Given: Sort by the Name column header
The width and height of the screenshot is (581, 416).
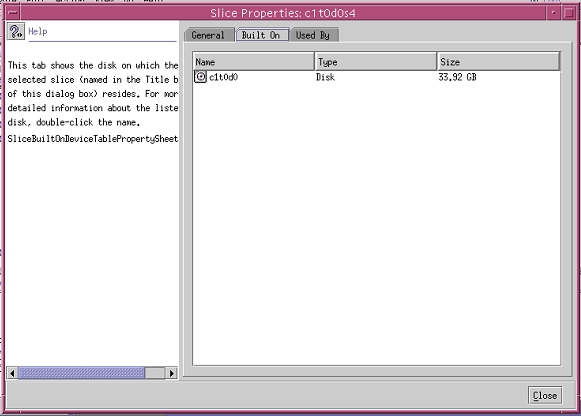Looking at the screenshot, I should tap(253, 61).
